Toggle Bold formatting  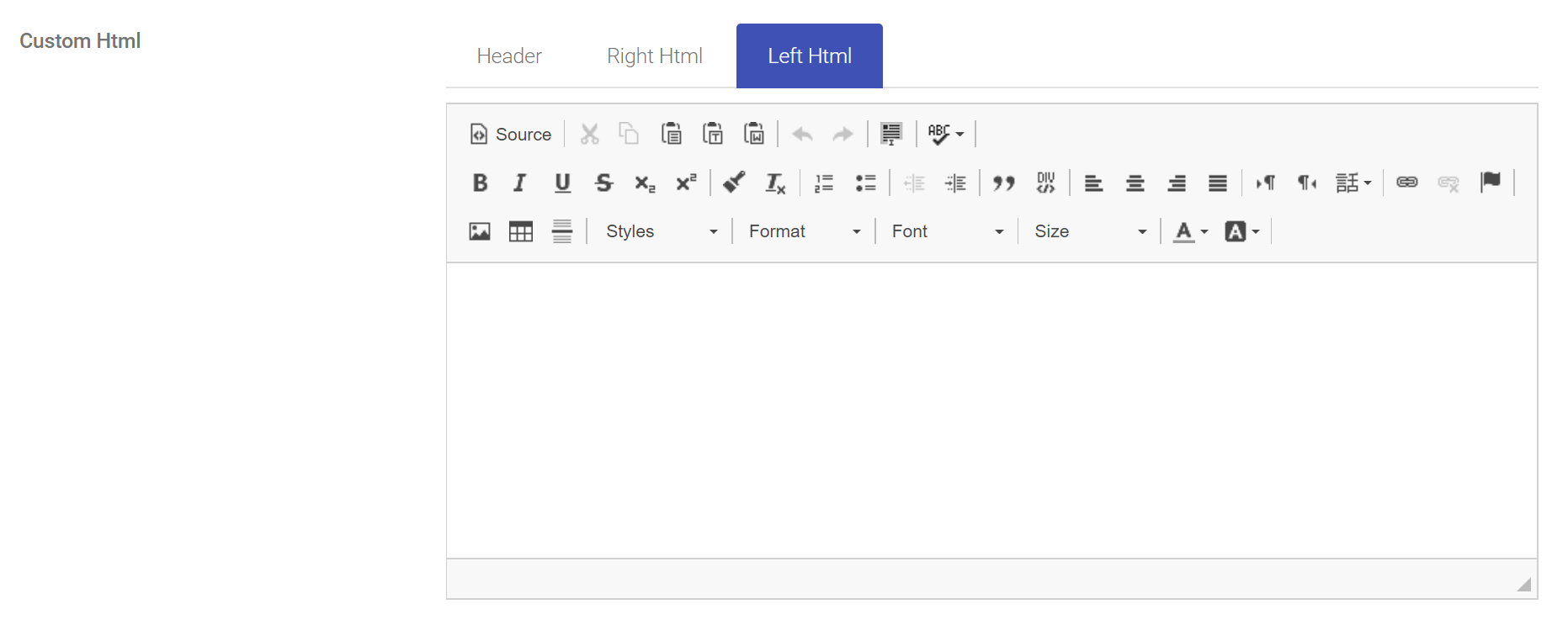480,183
